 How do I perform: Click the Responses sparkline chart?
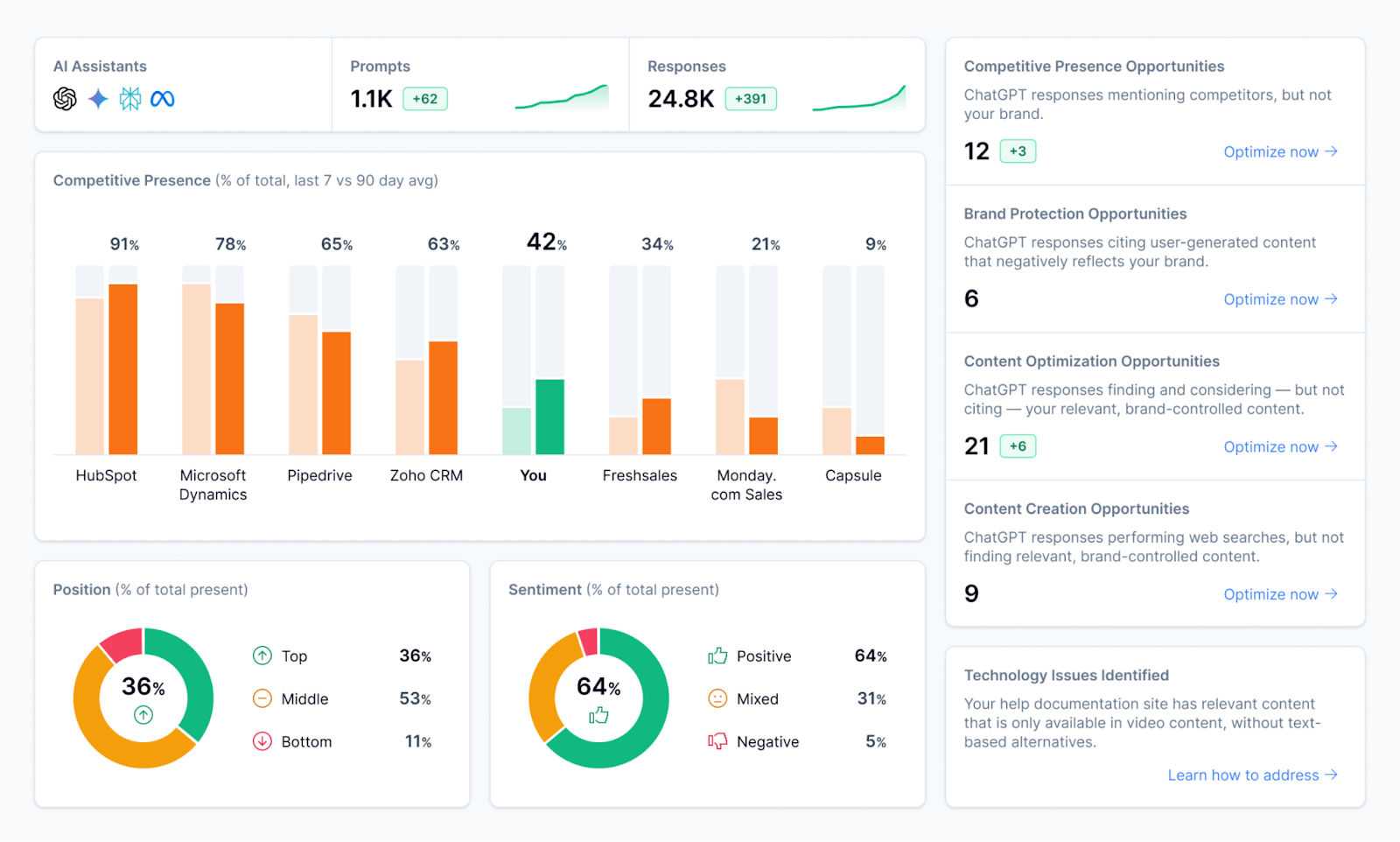click(x=860, y=98)
